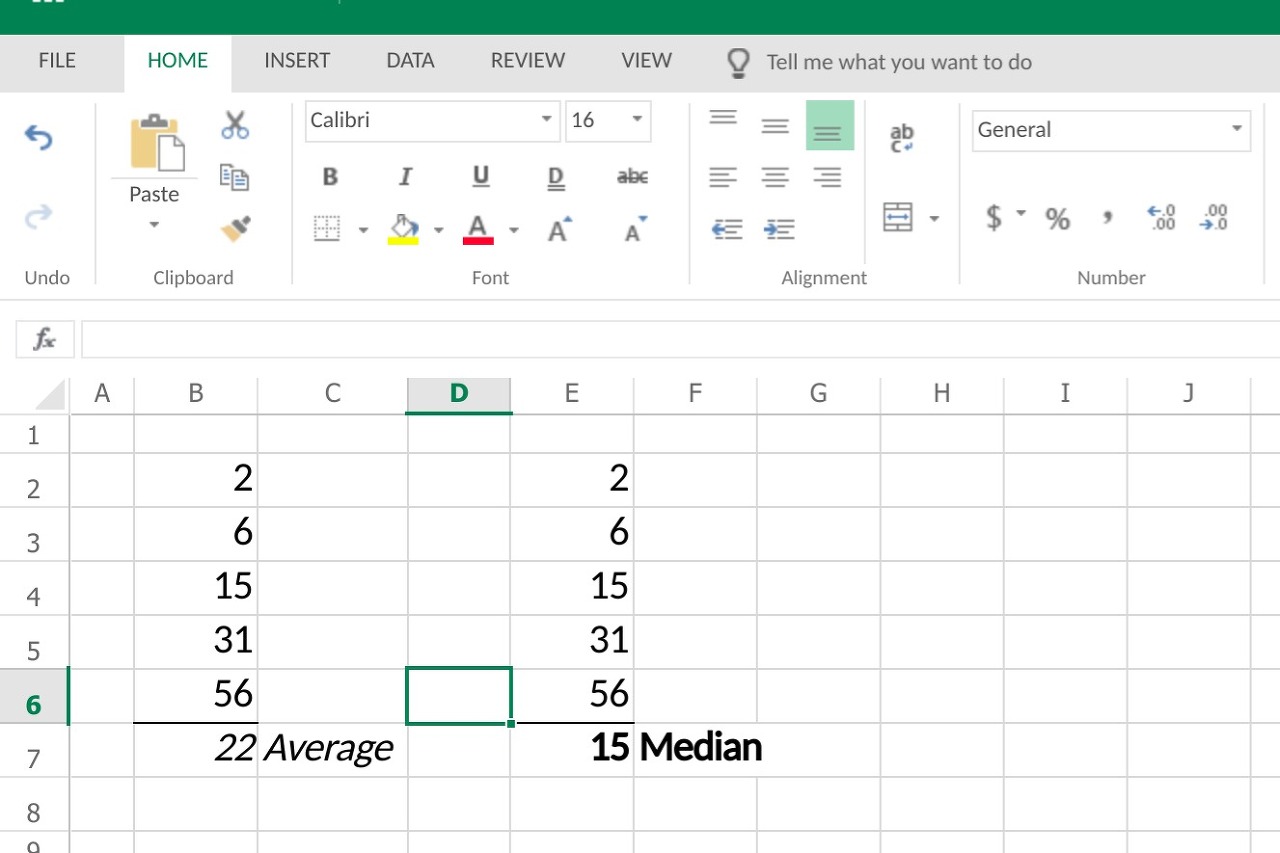Screen dimensions: 1280x853
Task: Select column B header
Action: click(x=196, y=394)
